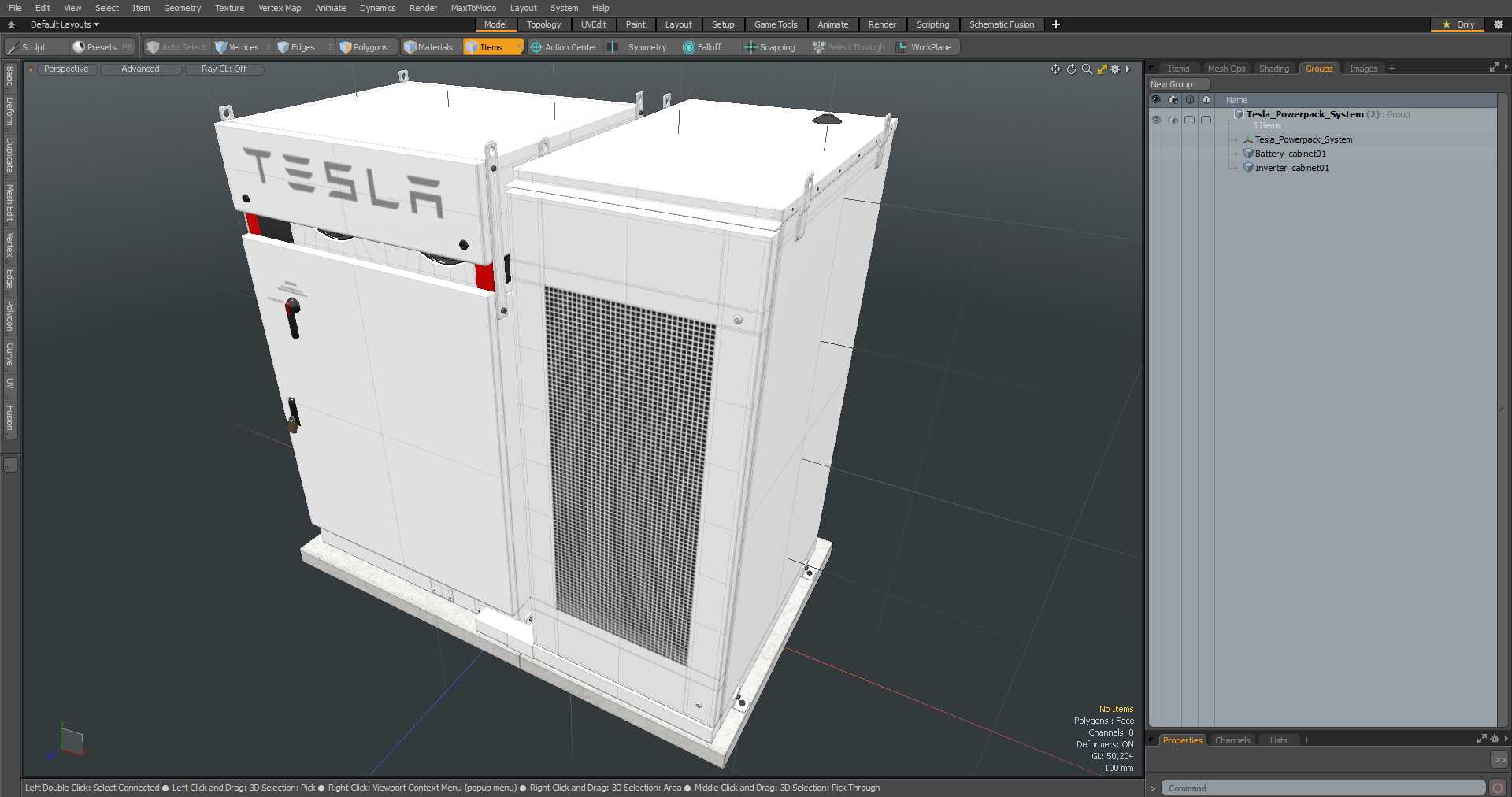Click the visibility eye column header

point(1156,100)
